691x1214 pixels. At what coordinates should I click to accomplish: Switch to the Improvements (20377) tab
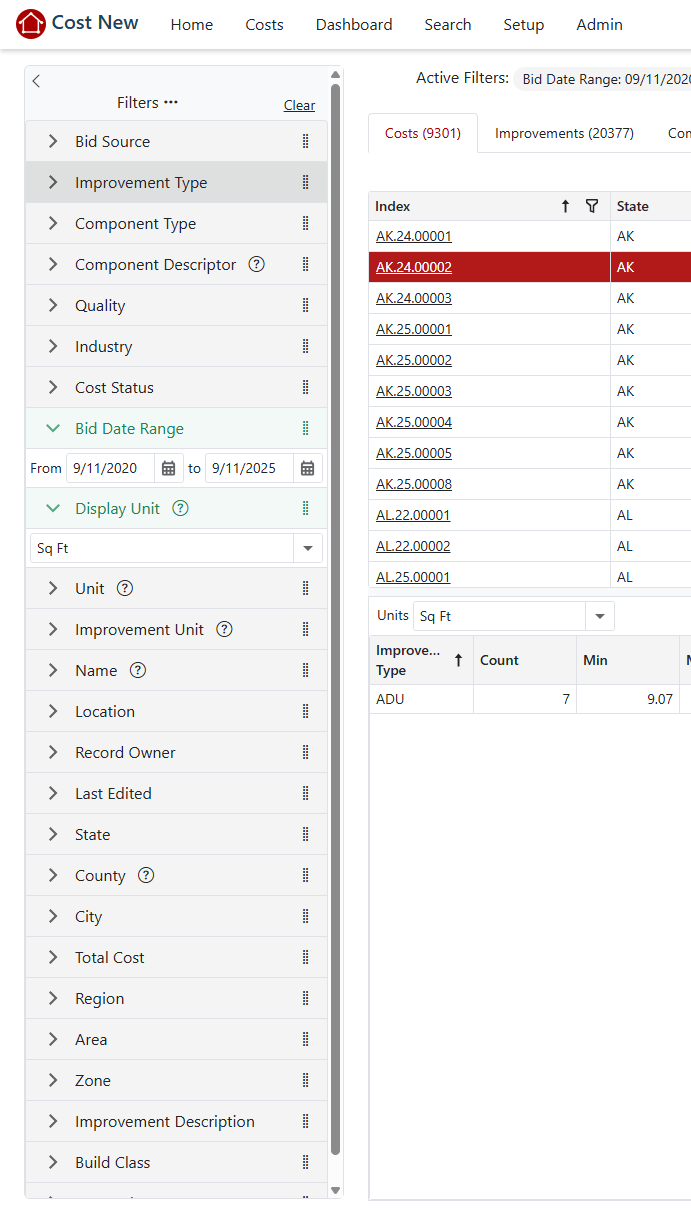coord(564,133)
